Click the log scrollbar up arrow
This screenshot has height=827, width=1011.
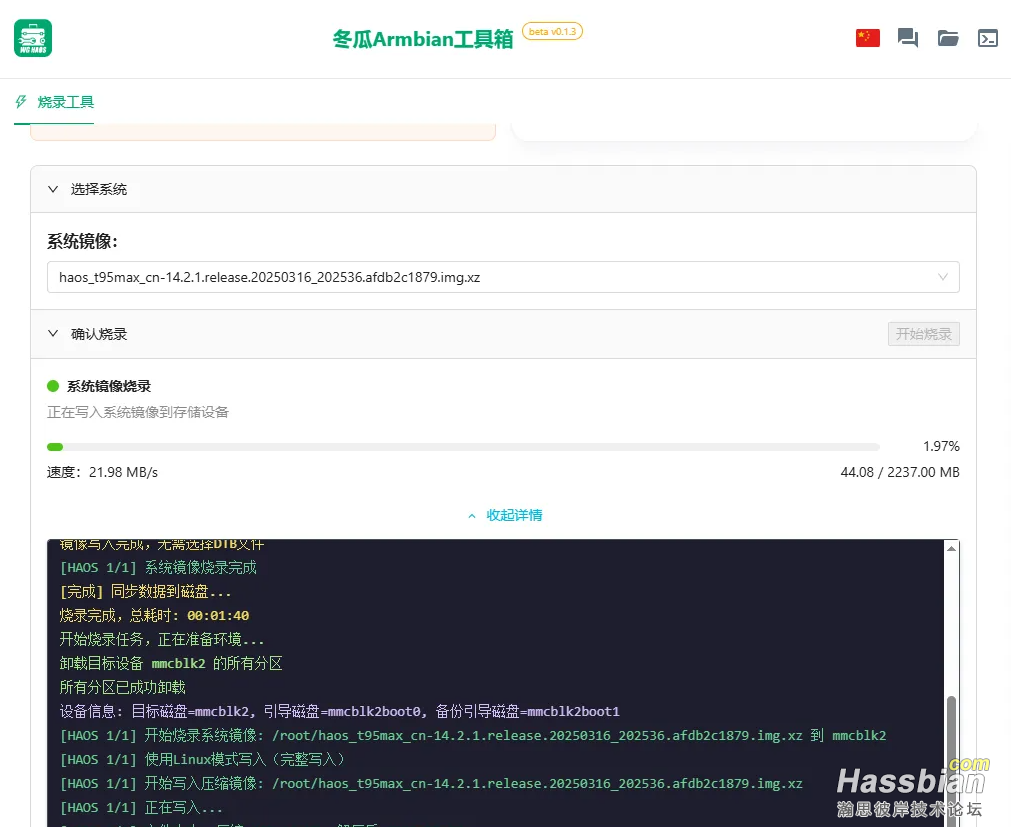951,548
